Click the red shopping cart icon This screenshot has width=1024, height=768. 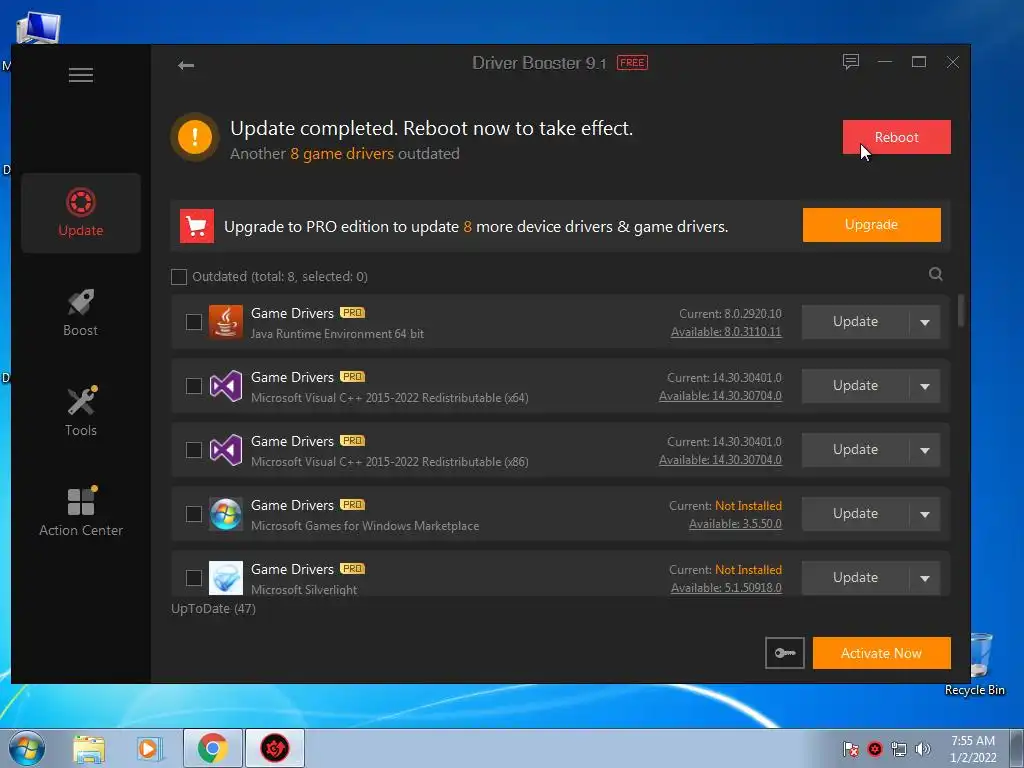click(x=197, y=226)
